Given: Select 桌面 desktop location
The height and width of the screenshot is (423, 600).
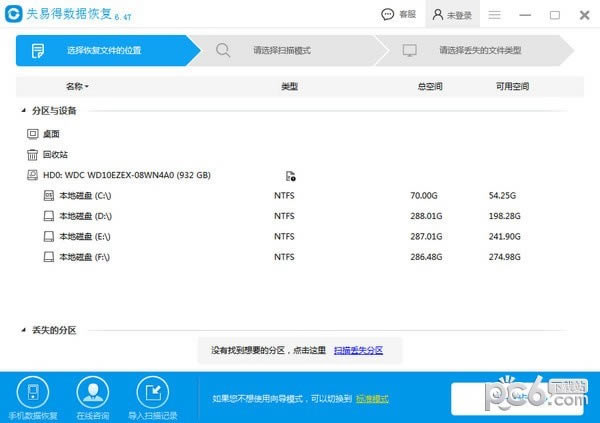Looking at the screenshot, I should click(51, 133).
